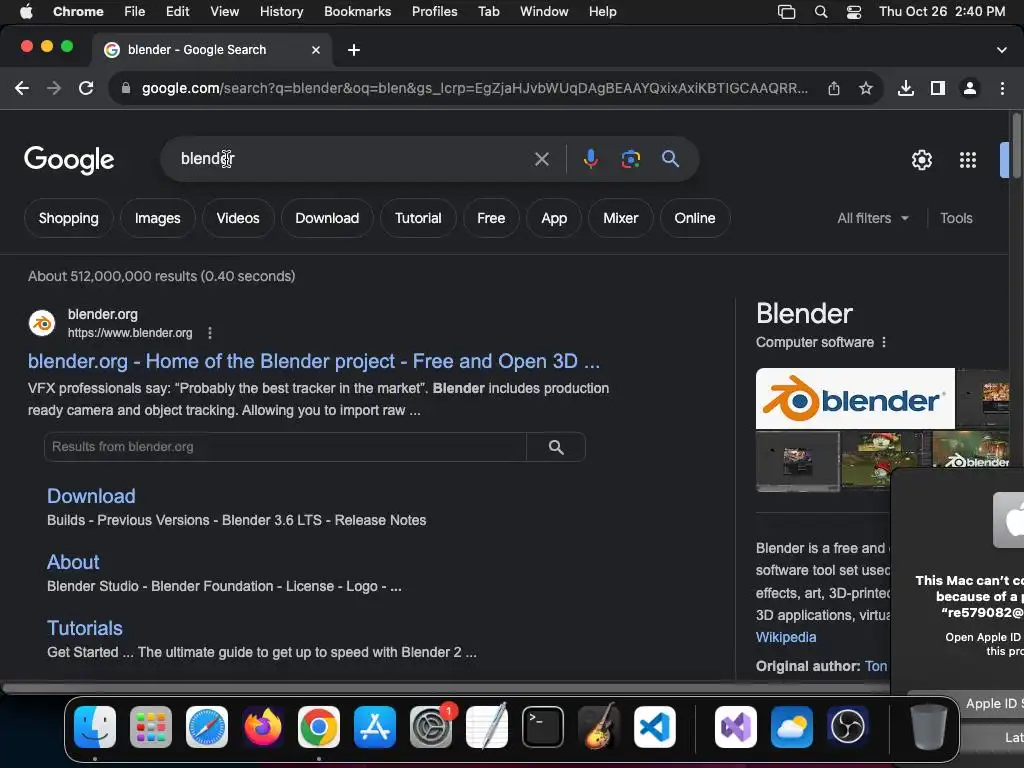The width and height of the screenshot is (1024, 768).
Task: Open the Edit menu
Action: tap(178, 12)
